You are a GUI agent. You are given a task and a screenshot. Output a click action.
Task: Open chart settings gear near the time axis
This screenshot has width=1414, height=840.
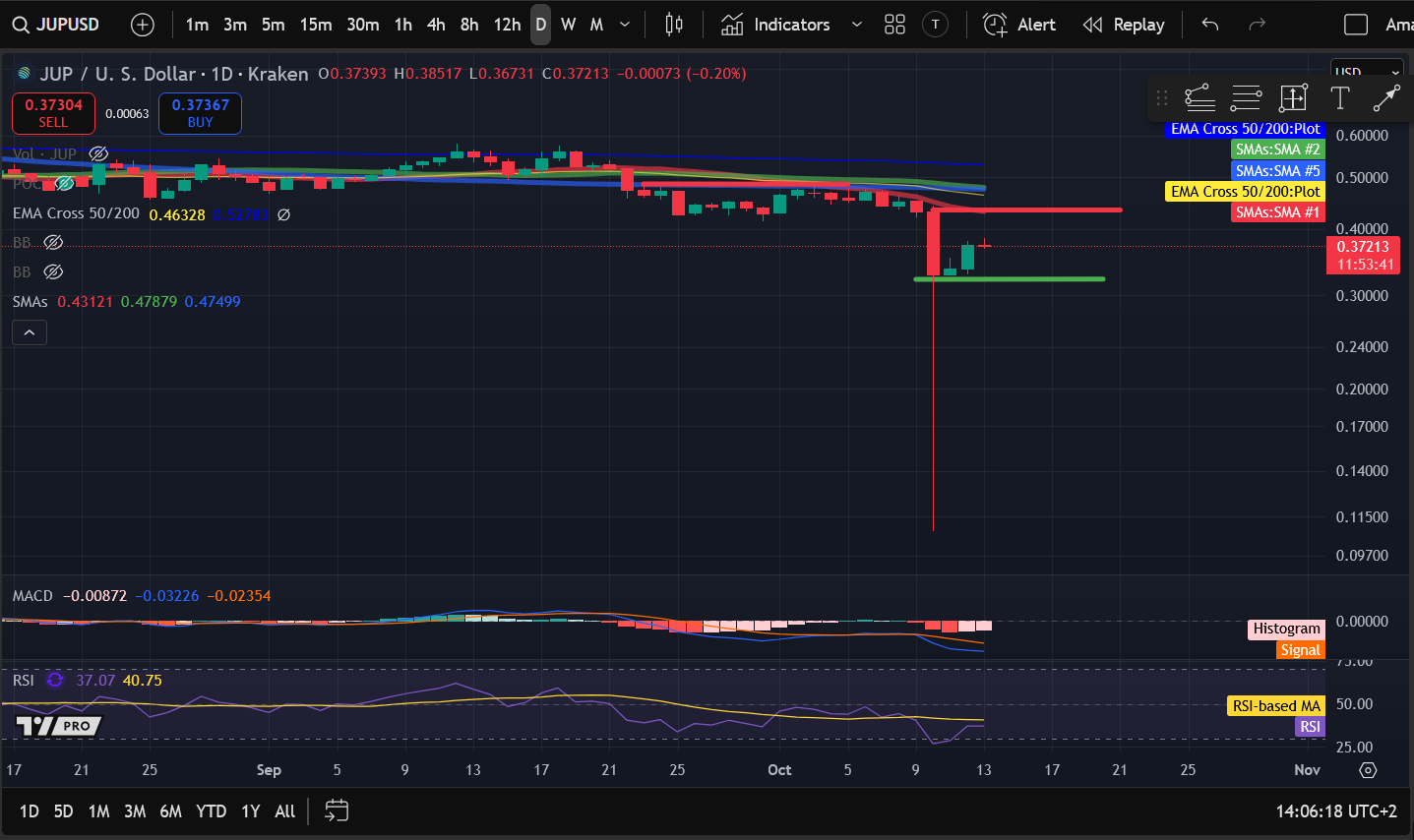[1368, 769]
